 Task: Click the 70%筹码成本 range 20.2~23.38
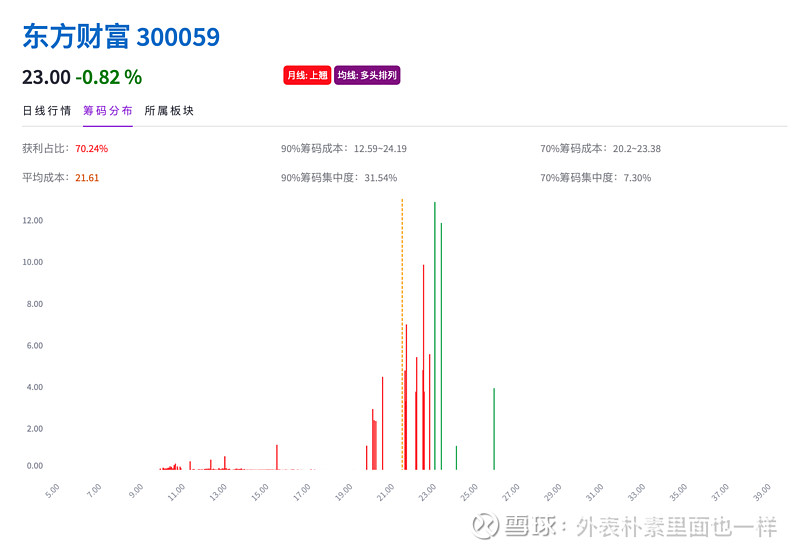point(637,148)
